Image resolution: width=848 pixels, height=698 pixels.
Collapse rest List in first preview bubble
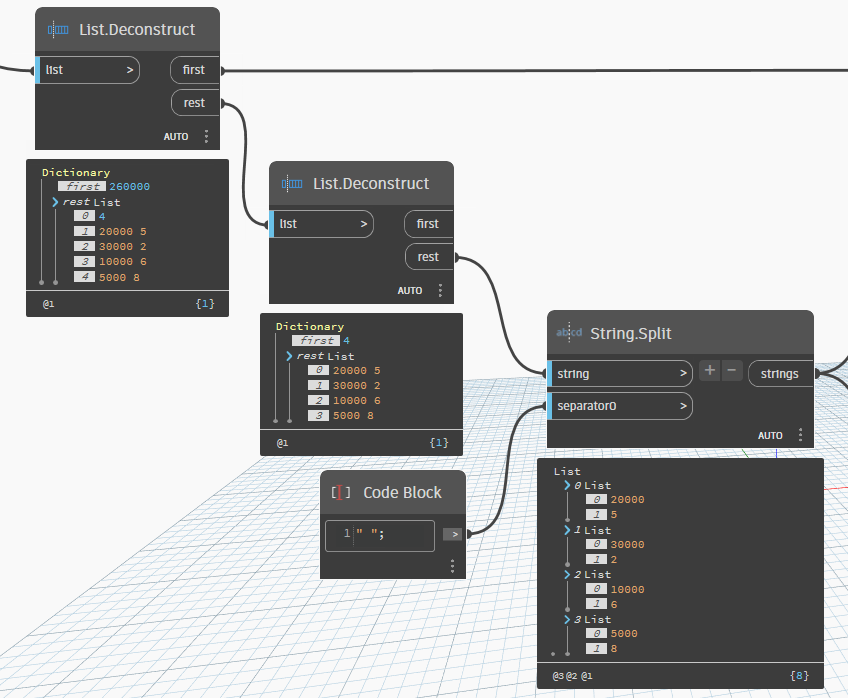coord(55,202)
